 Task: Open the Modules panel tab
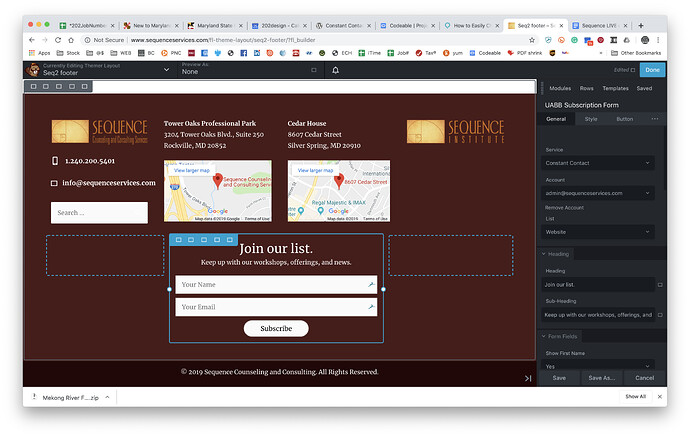pos(560,88)
